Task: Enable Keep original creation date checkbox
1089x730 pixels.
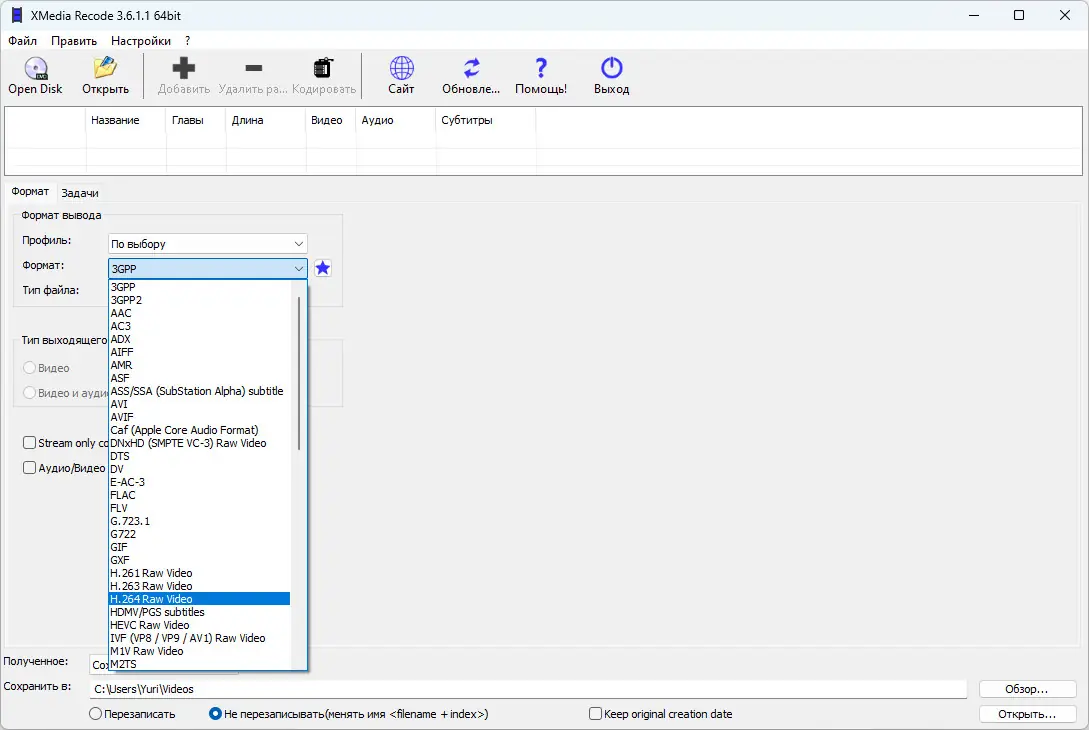Action: tap(595, 713)
